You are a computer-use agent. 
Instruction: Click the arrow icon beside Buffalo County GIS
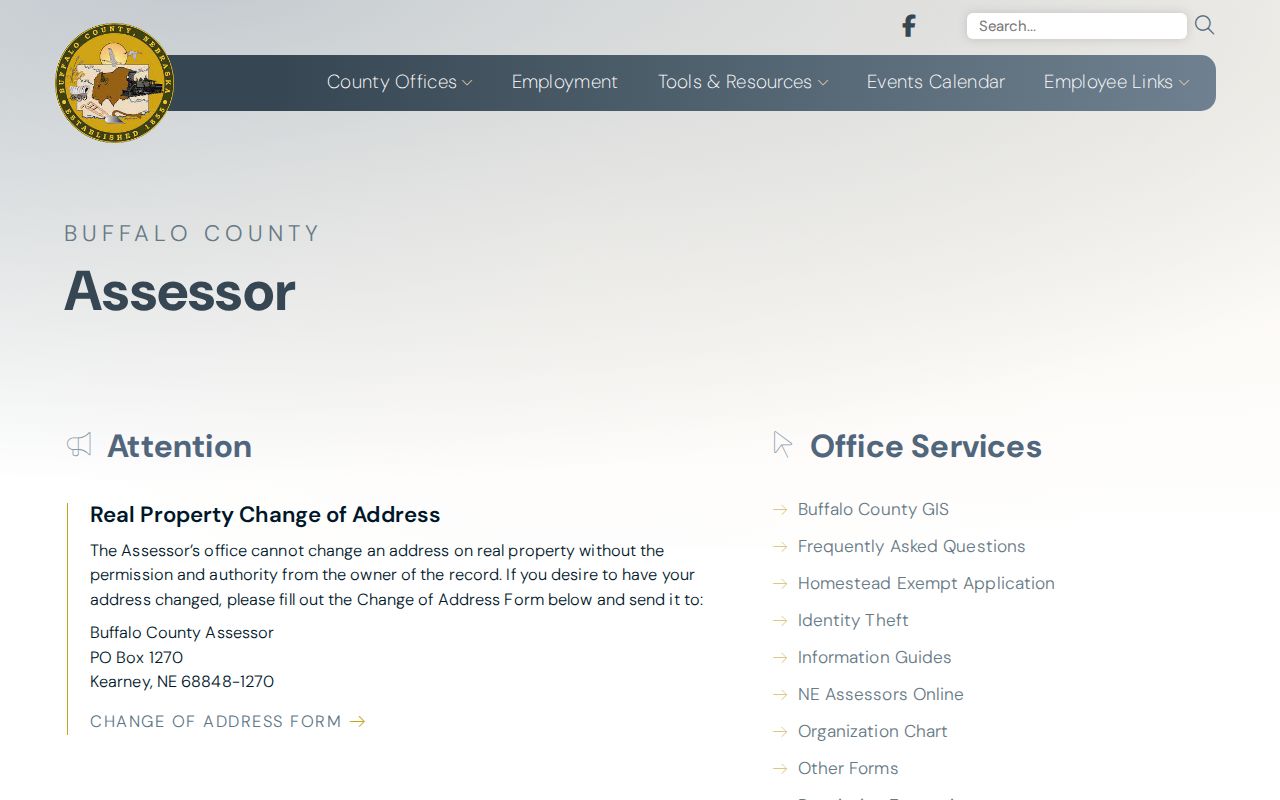coord(780,510)
